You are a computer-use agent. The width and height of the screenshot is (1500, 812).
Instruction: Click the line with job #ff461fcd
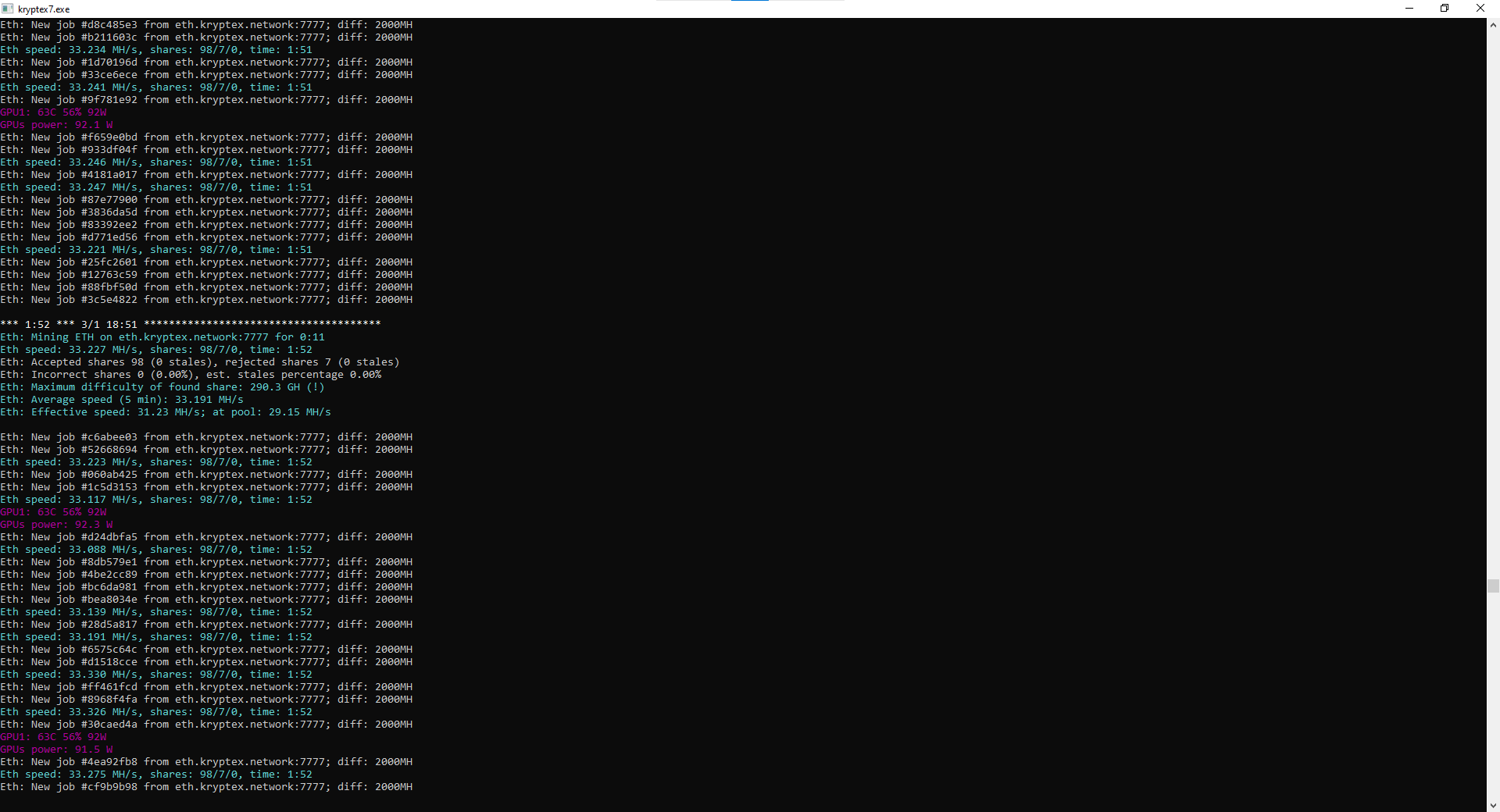[x=206, y=687]
